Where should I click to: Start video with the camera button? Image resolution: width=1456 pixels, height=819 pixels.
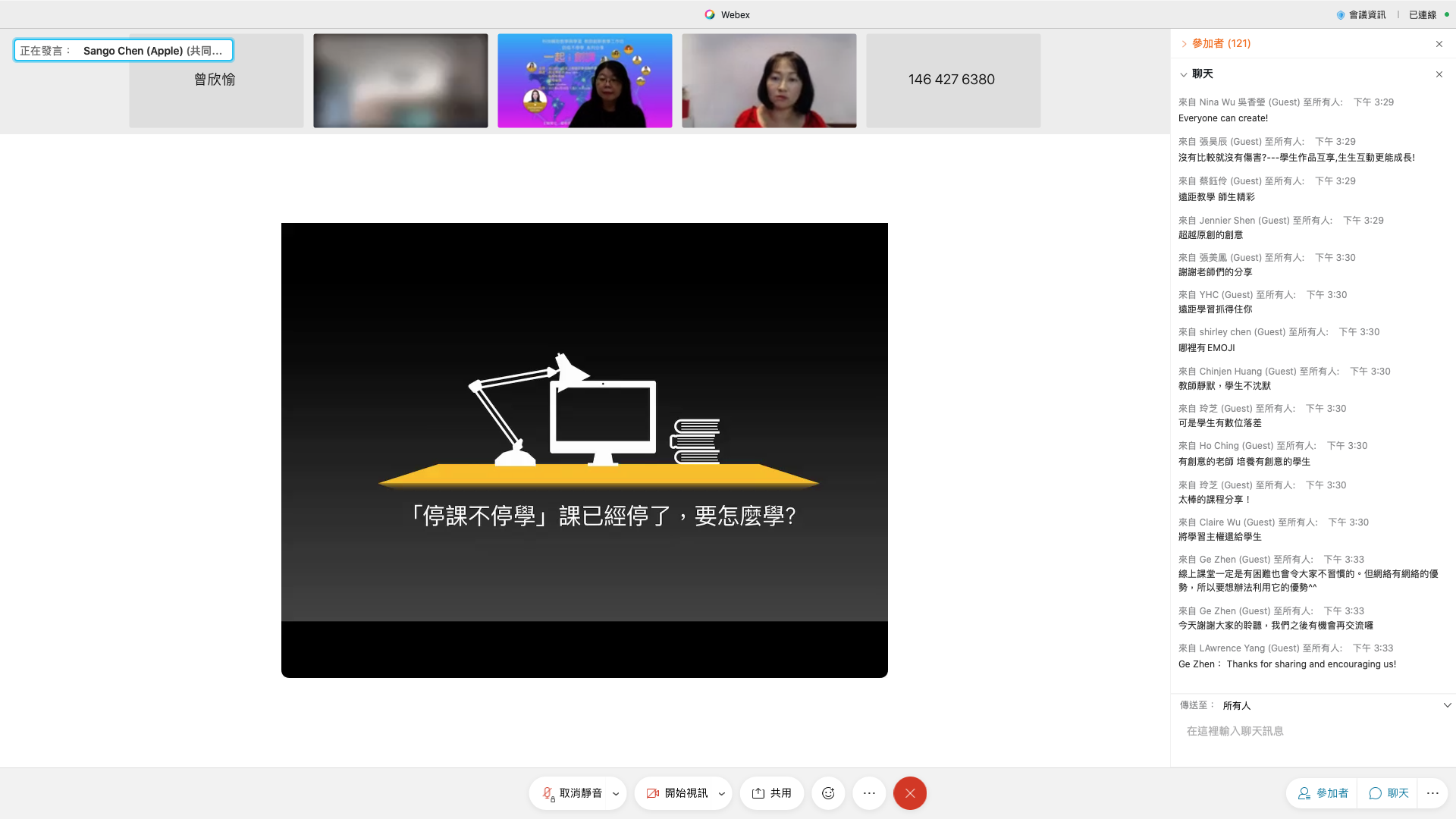coord(676,793)
